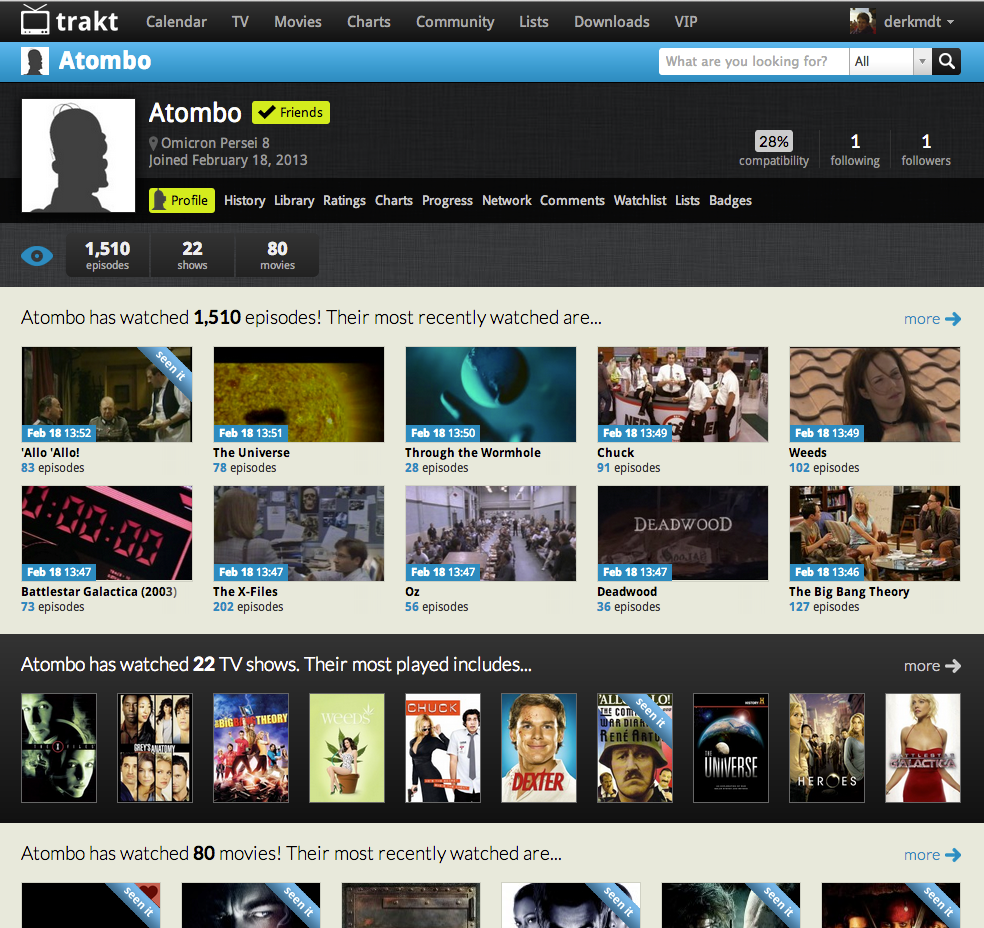This screenshot has width=984, height=928.
Task: Switch to the Watchlist tab
Action: click(640, 201)
